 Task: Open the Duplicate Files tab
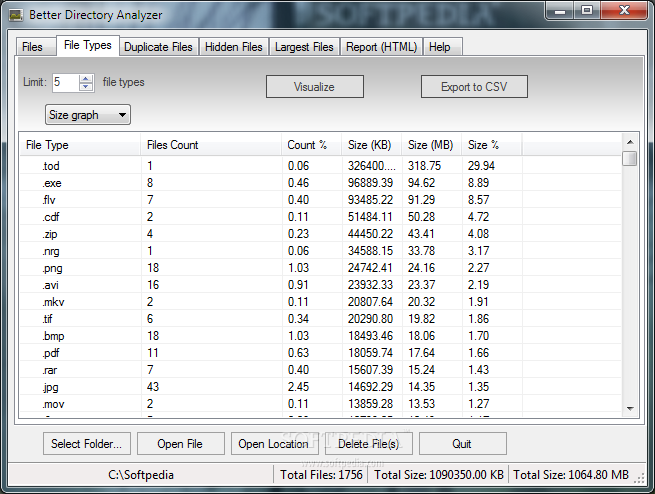tap(158, 47)
